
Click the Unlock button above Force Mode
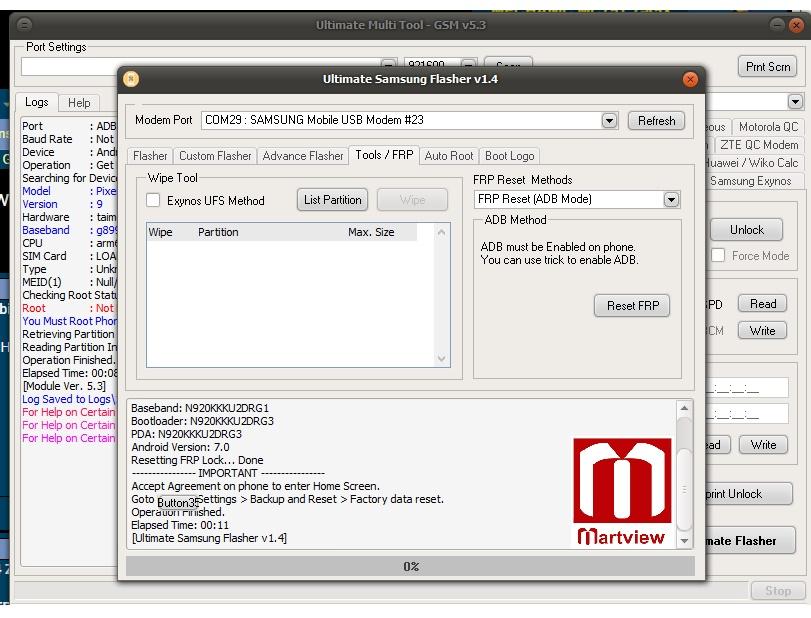click(x=746, y=230)
